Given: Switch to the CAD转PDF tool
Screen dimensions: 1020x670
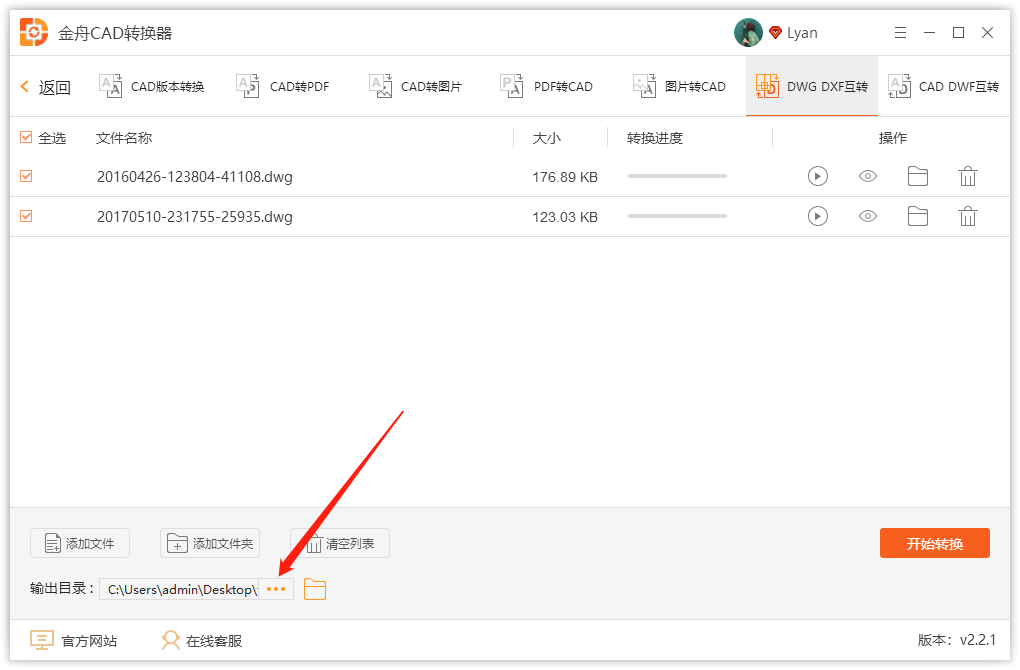Looking at the screenshot, I should pyautogui.click(x=284, y=86).
